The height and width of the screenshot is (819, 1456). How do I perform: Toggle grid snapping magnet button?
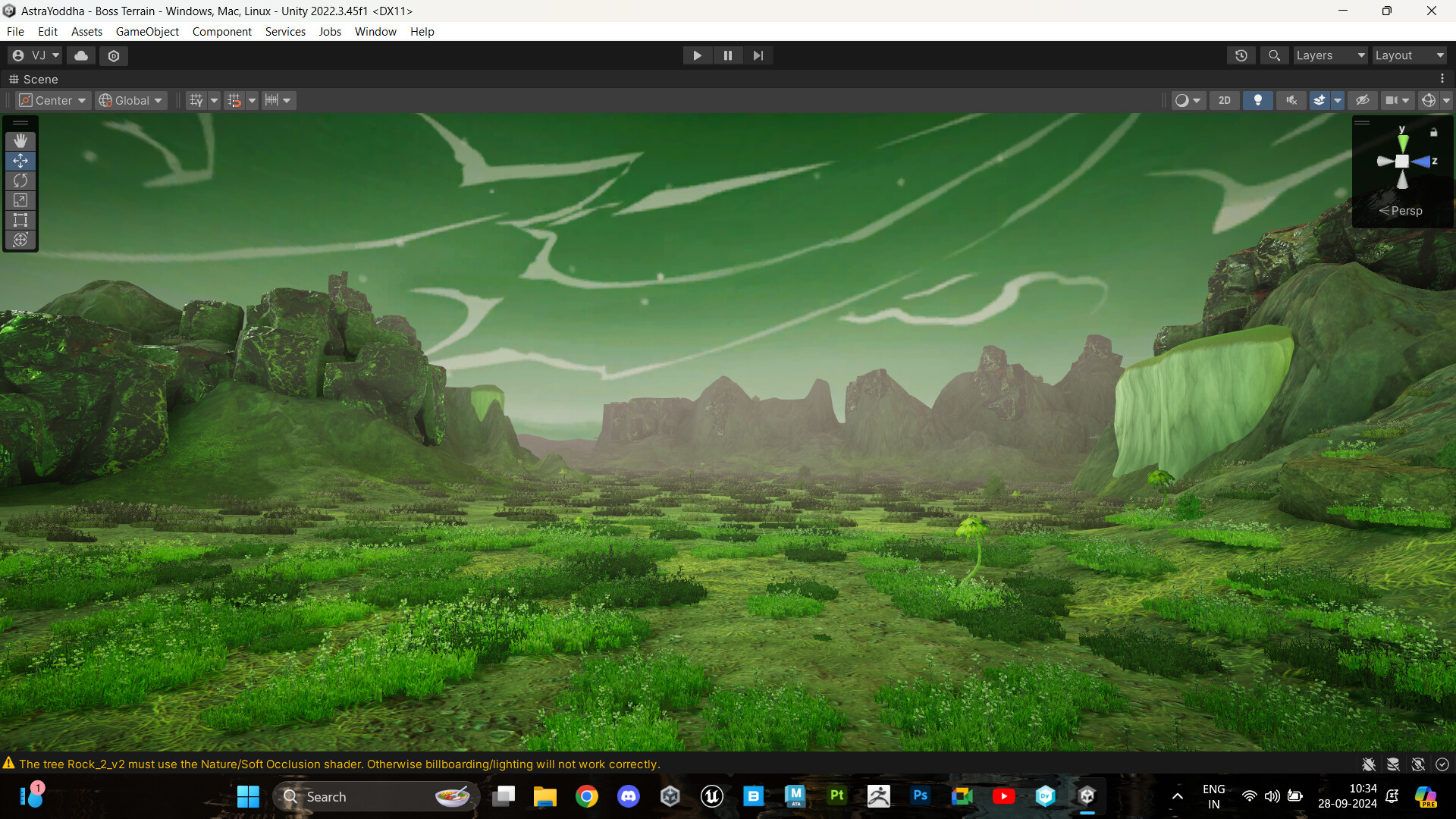pos(234,100)
